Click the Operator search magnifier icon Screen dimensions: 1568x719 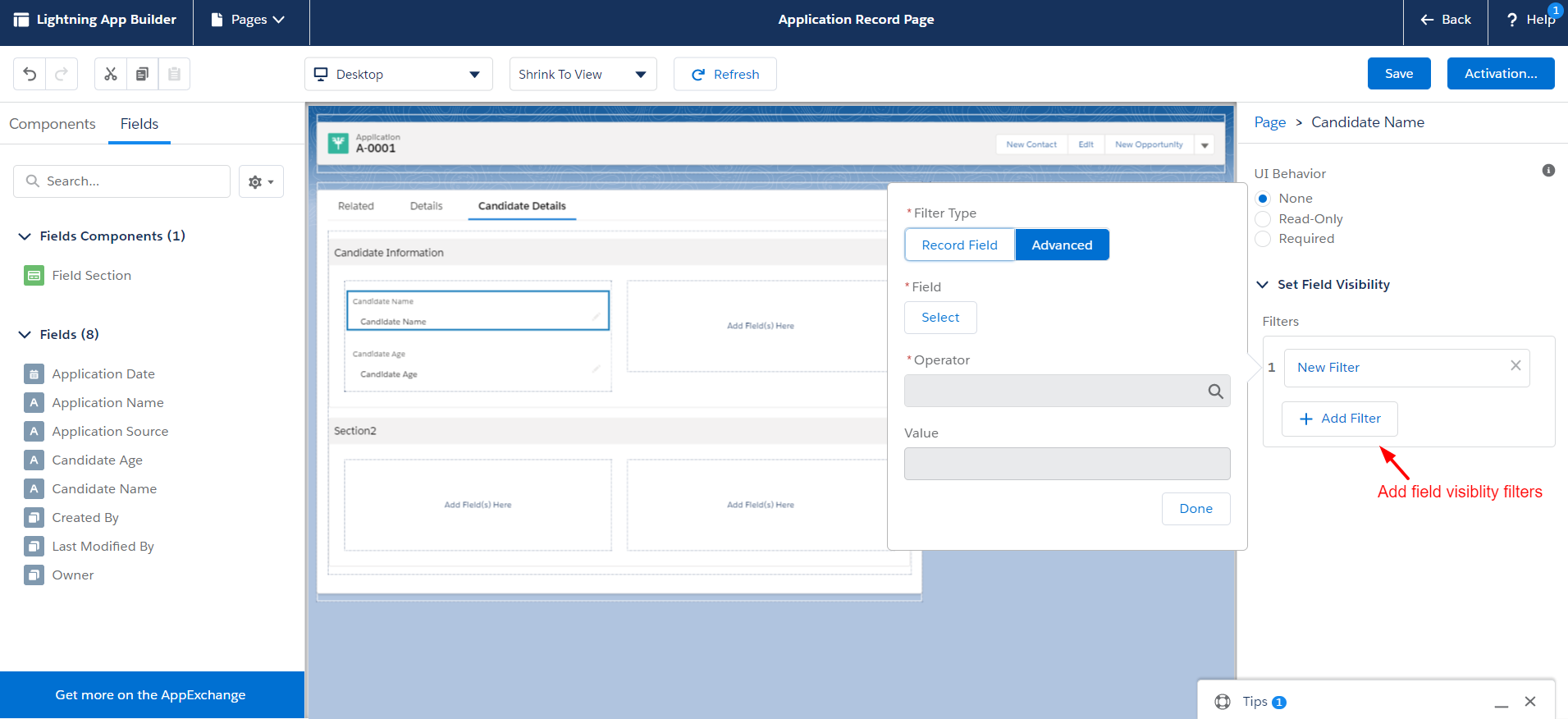pos(1215,392)
